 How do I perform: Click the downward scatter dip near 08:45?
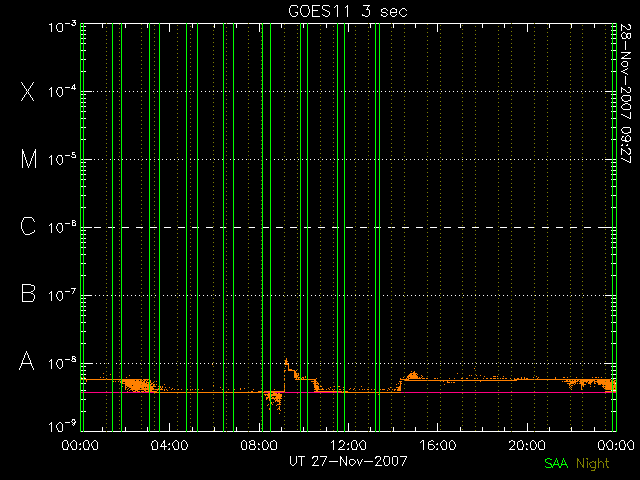click(x=274, y=401)
